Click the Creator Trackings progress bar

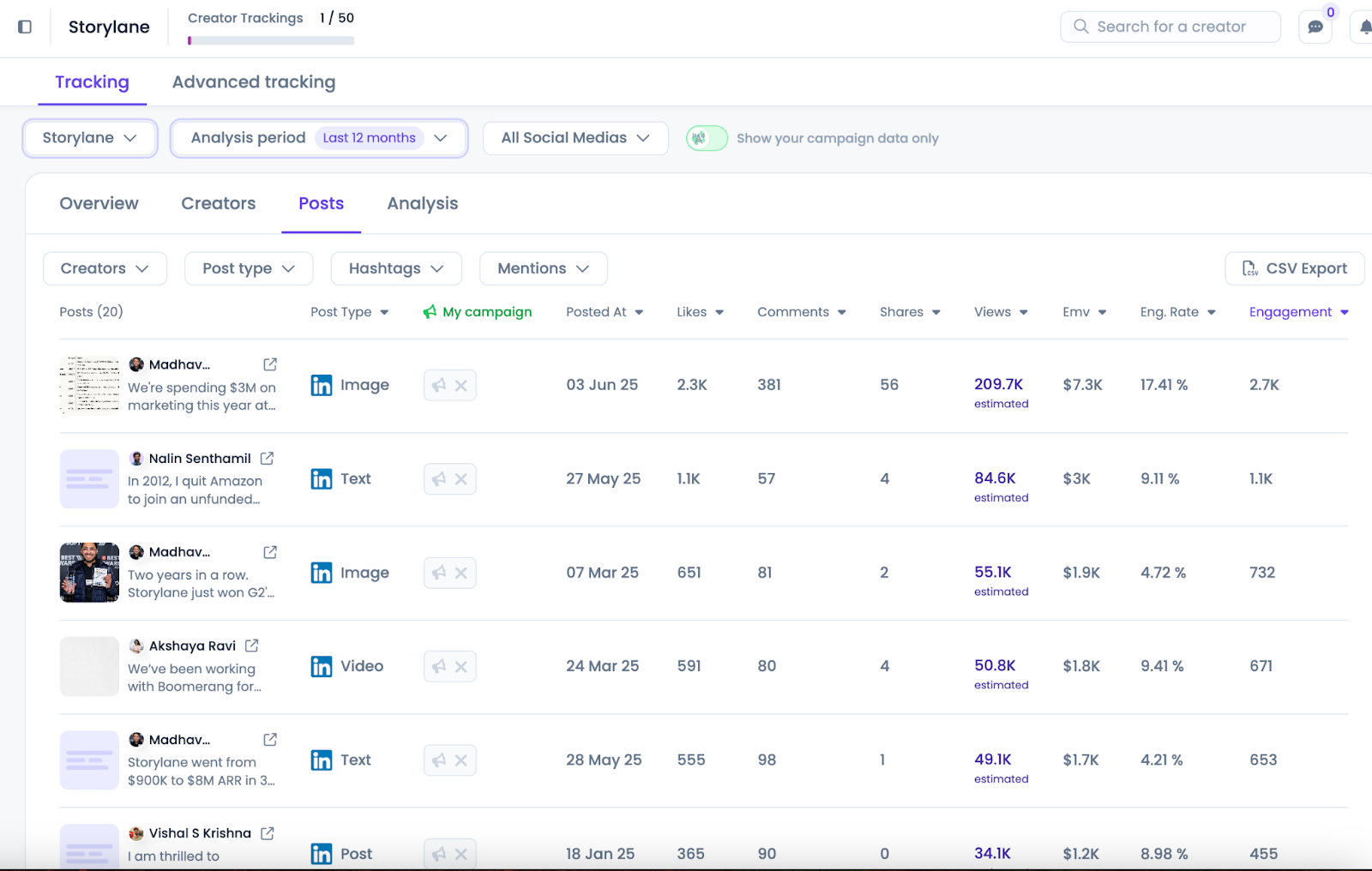point(271,40)
